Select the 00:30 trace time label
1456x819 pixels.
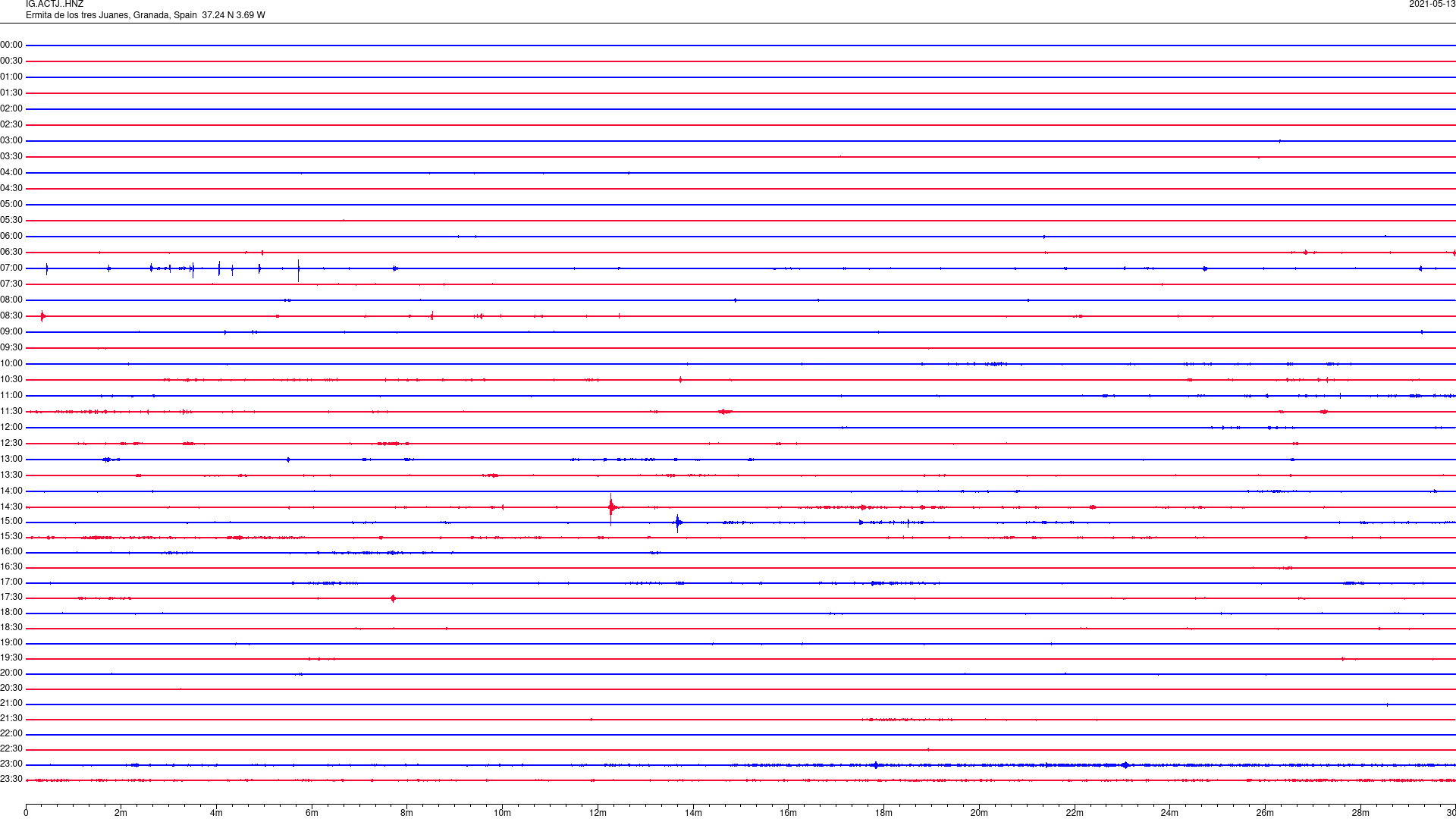[11, 61]
